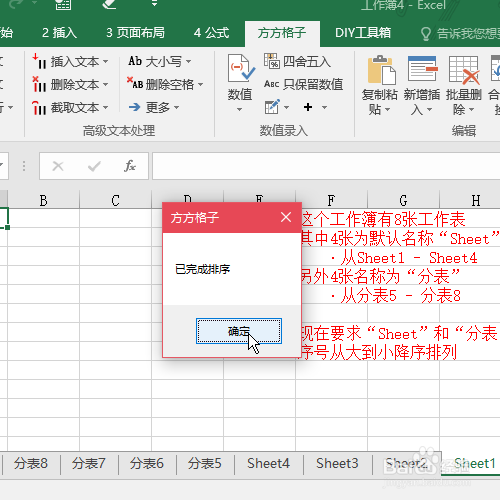Open the 大小写 case dropdown

coord(188,62)
